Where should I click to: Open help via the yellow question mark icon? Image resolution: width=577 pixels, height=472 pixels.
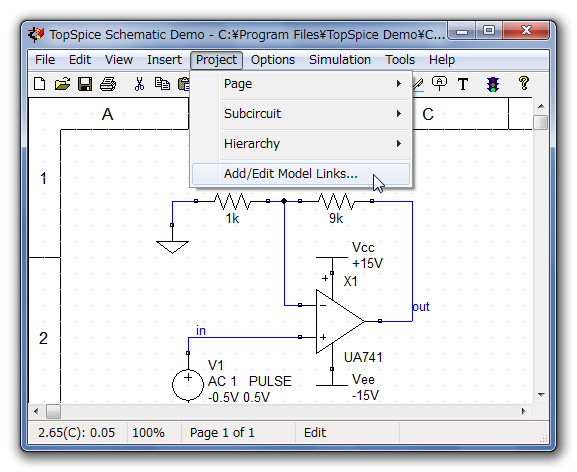(x=524, y=83)
